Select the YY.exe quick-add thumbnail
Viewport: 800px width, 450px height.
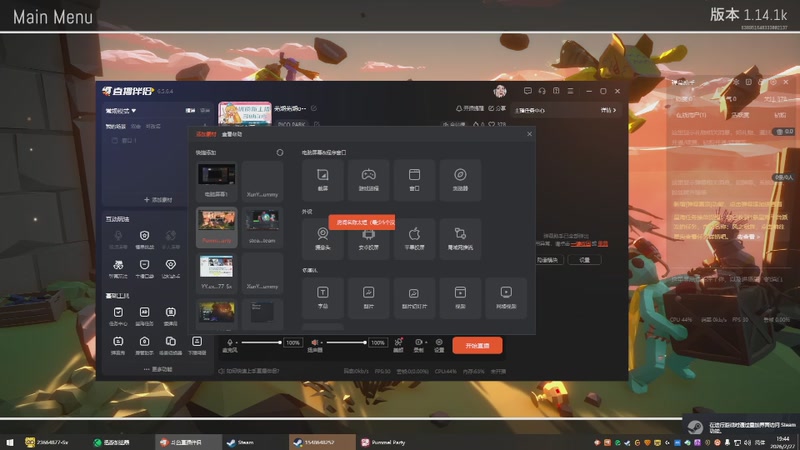[x=216, y=273]
